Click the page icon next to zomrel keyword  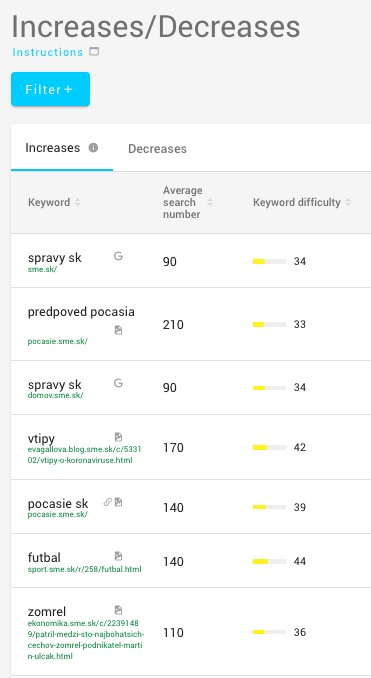tap(118, 610)
